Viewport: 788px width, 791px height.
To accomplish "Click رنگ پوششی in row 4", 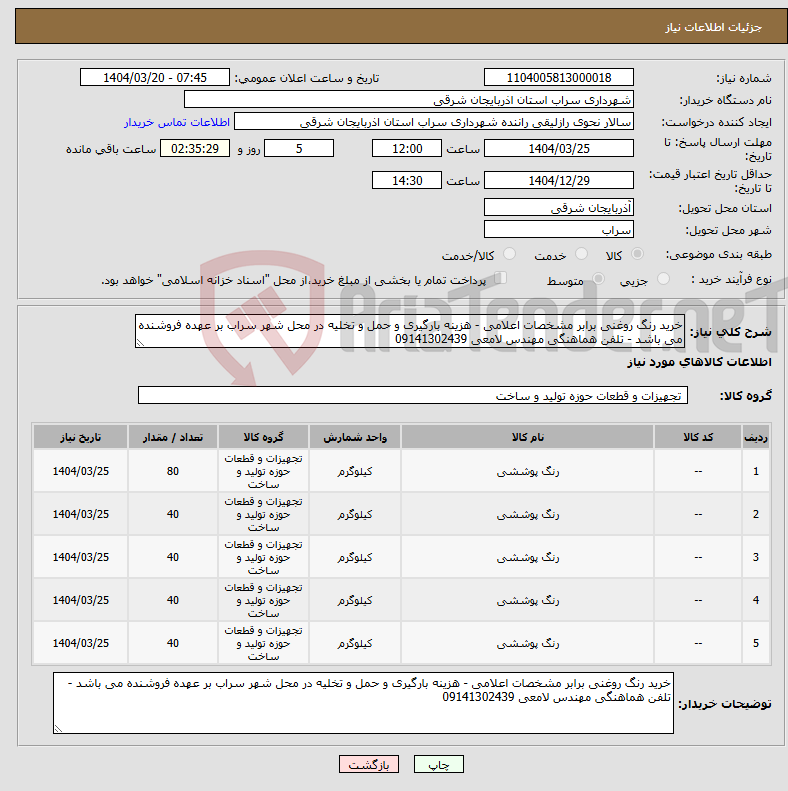I will click(x=528, y=600).
